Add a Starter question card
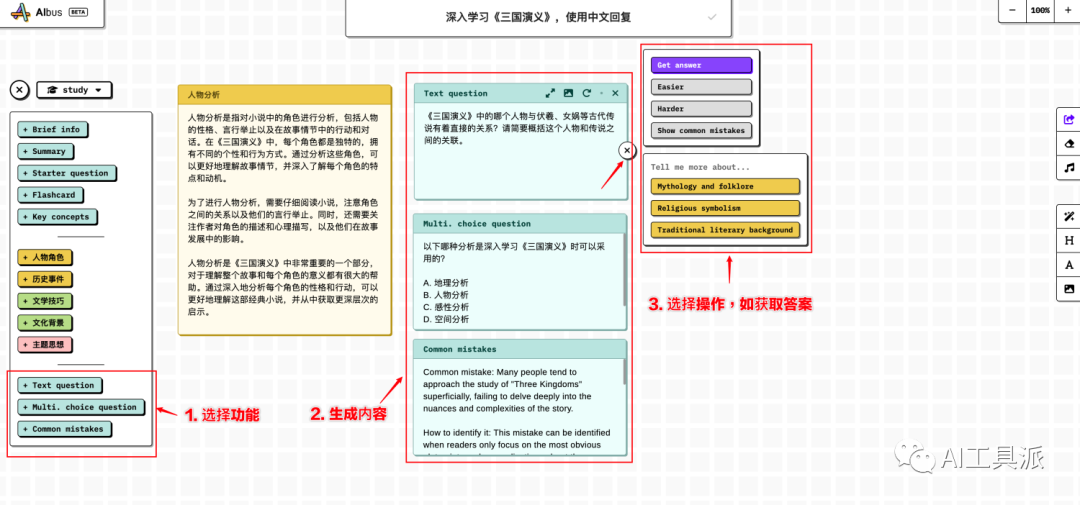The width and height of the screenshot is (1080, 505). [67, 173]
